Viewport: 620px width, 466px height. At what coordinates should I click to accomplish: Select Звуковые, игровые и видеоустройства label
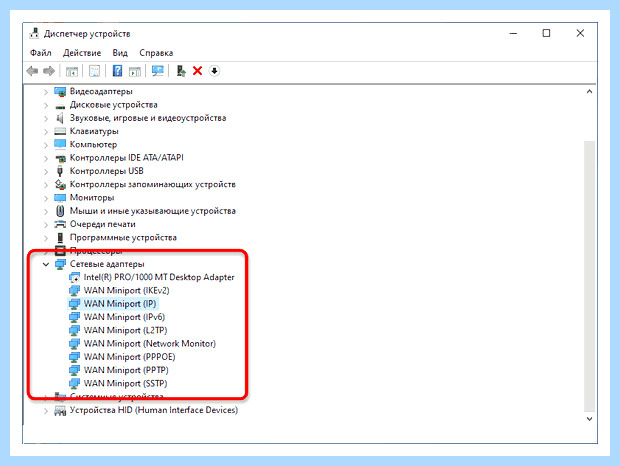click(x=148, y=118)
